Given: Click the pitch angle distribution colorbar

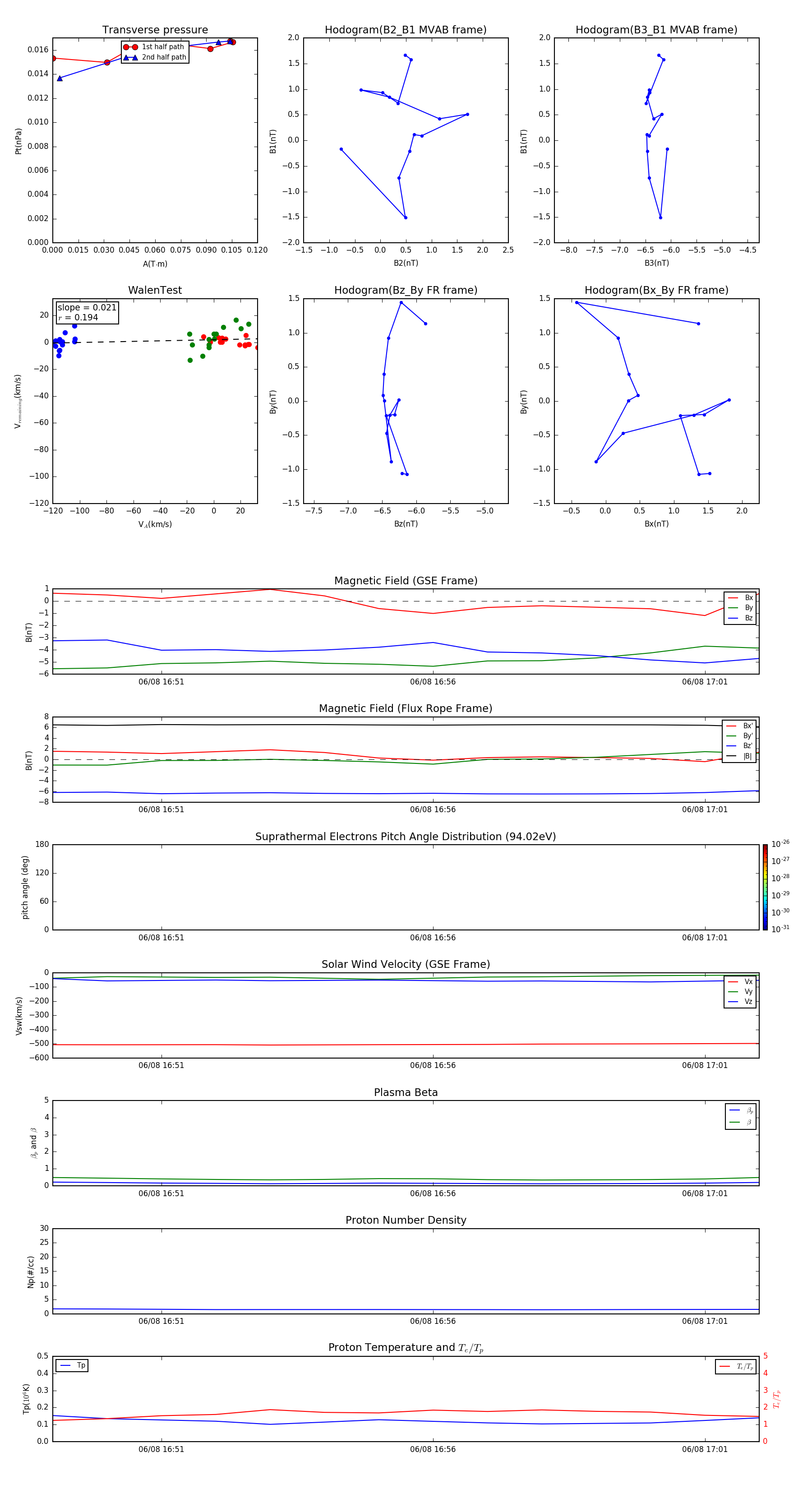Looking at the screenshot, I should point(765,887).
